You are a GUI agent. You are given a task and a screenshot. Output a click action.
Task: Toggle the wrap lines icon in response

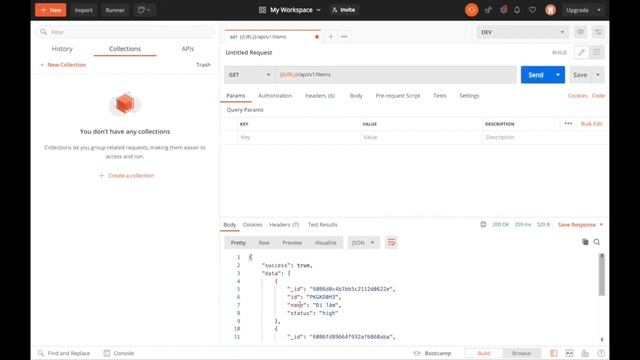(x=391, y=242)
